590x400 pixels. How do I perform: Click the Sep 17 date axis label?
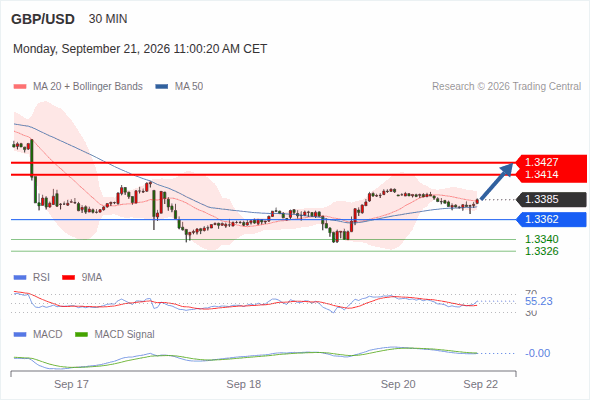[x=71, y=384]
